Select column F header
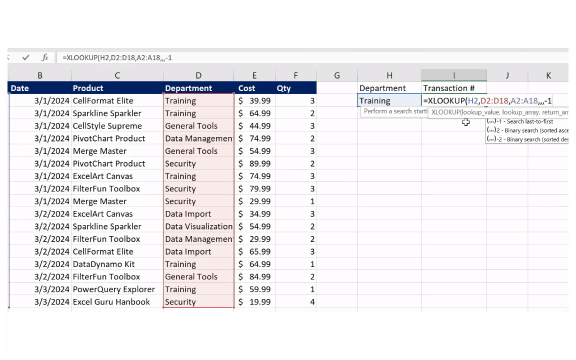 pyautogui.click(x=296, y=75)
